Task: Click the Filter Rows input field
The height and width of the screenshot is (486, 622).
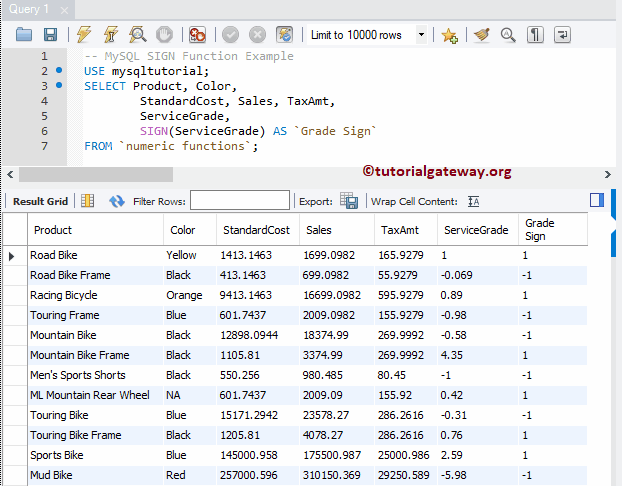Action: [239, 201]
